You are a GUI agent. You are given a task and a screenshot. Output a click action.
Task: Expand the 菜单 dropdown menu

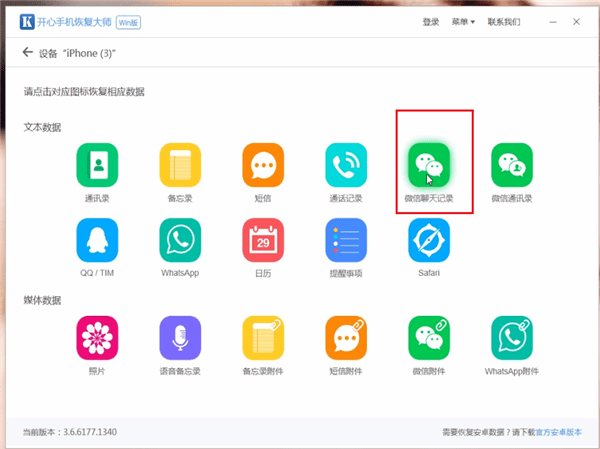point(460,21)
